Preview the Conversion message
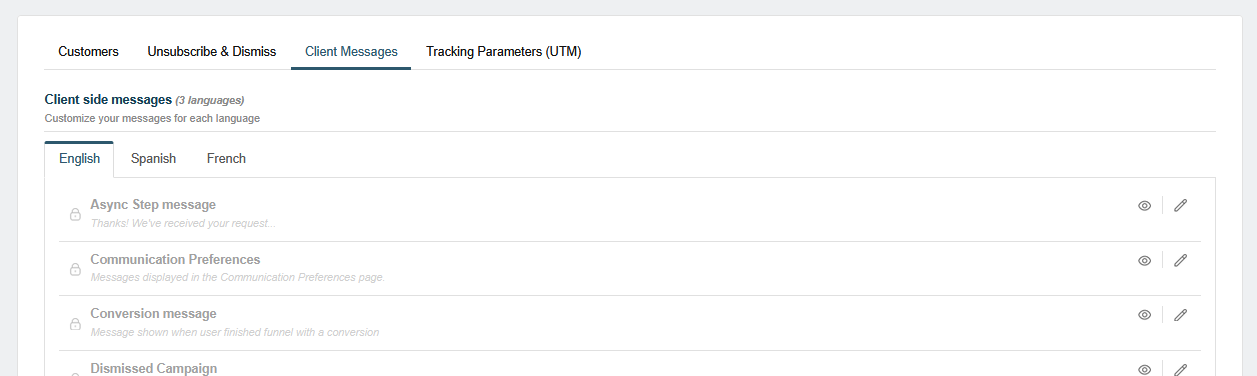 pyautogui.click(x=1144, y=314)
